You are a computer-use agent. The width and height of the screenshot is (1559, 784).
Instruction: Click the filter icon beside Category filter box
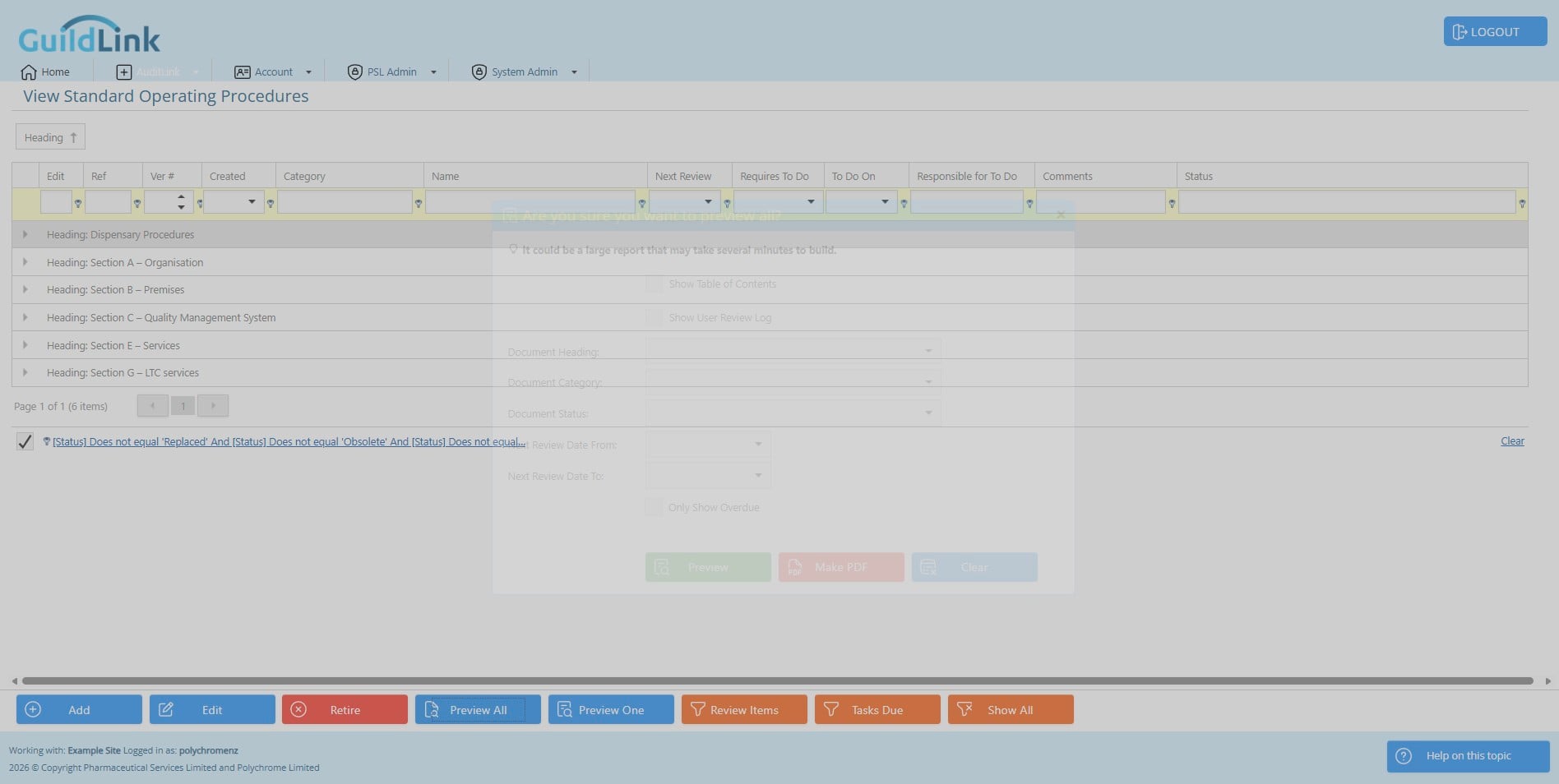tap(419, 203)
